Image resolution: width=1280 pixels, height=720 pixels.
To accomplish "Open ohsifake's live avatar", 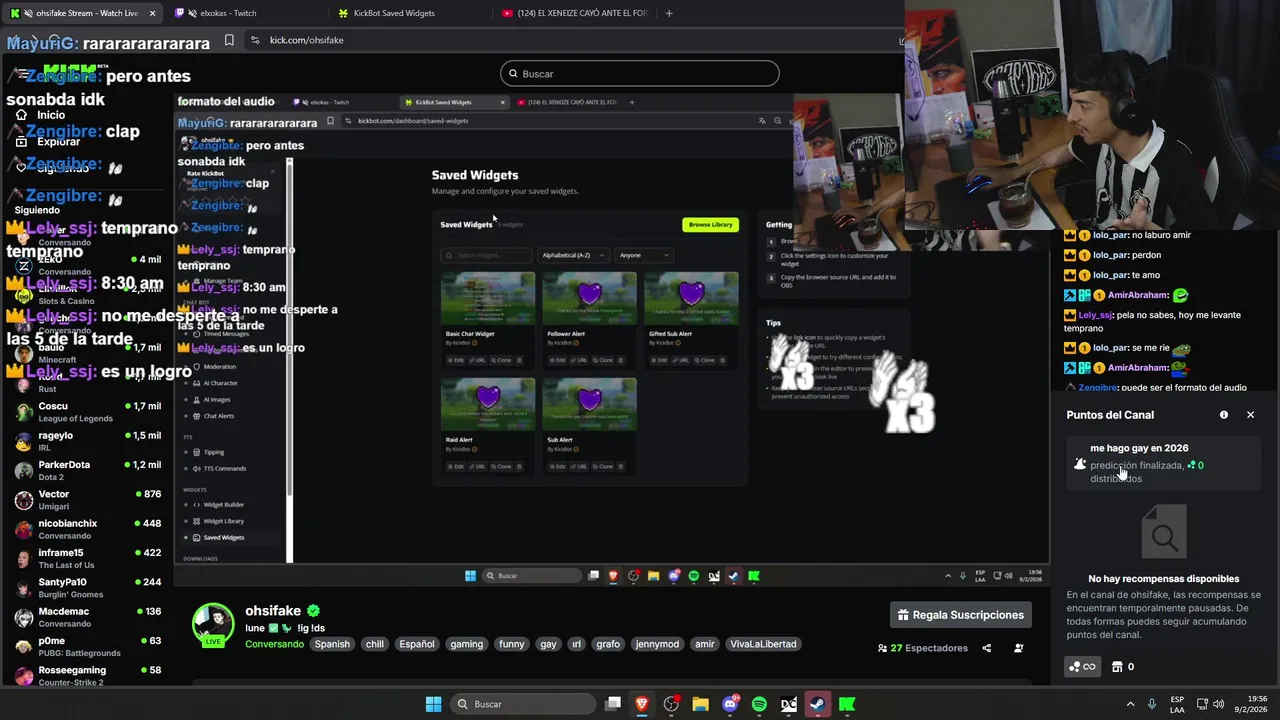I will (213, 625).
